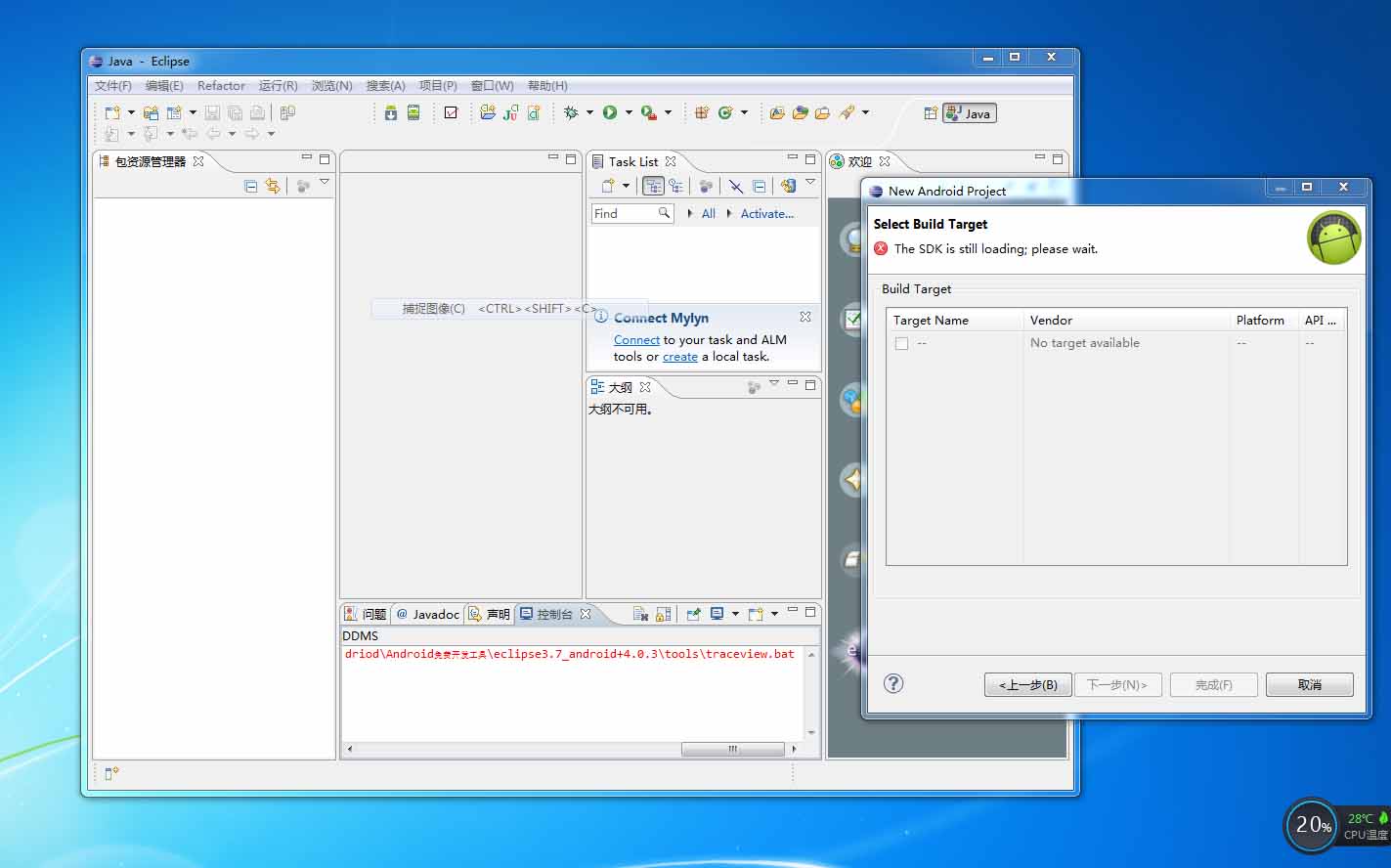
Task: Toggle Link with Editor in package explorer
Action: (273, 186)
